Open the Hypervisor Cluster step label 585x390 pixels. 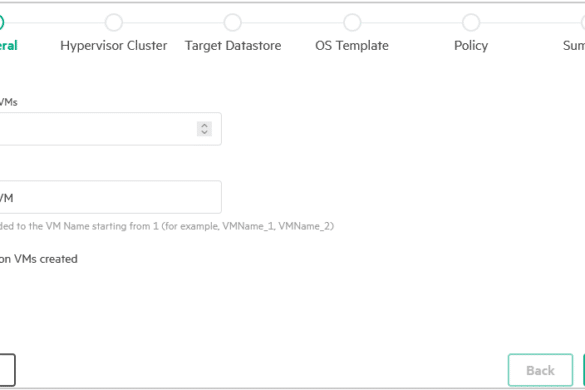114,46
